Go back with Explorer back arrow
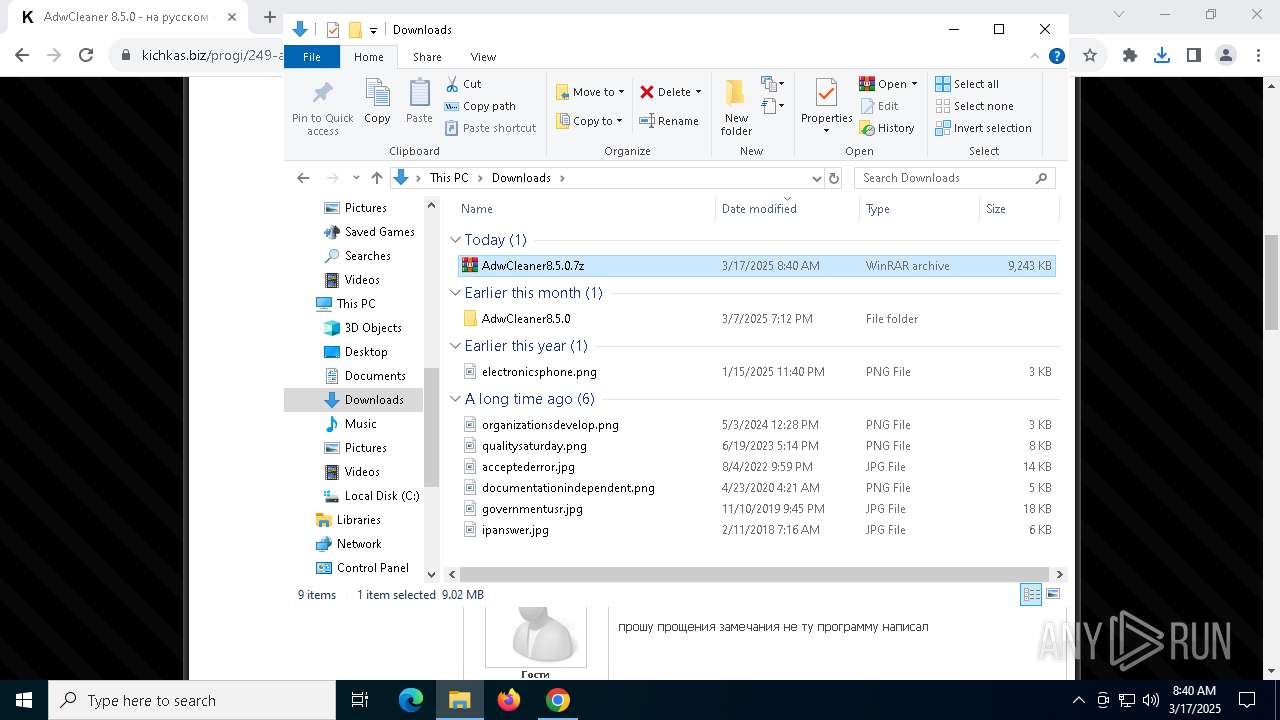The image size is (1280, 720). coord(303,178)
